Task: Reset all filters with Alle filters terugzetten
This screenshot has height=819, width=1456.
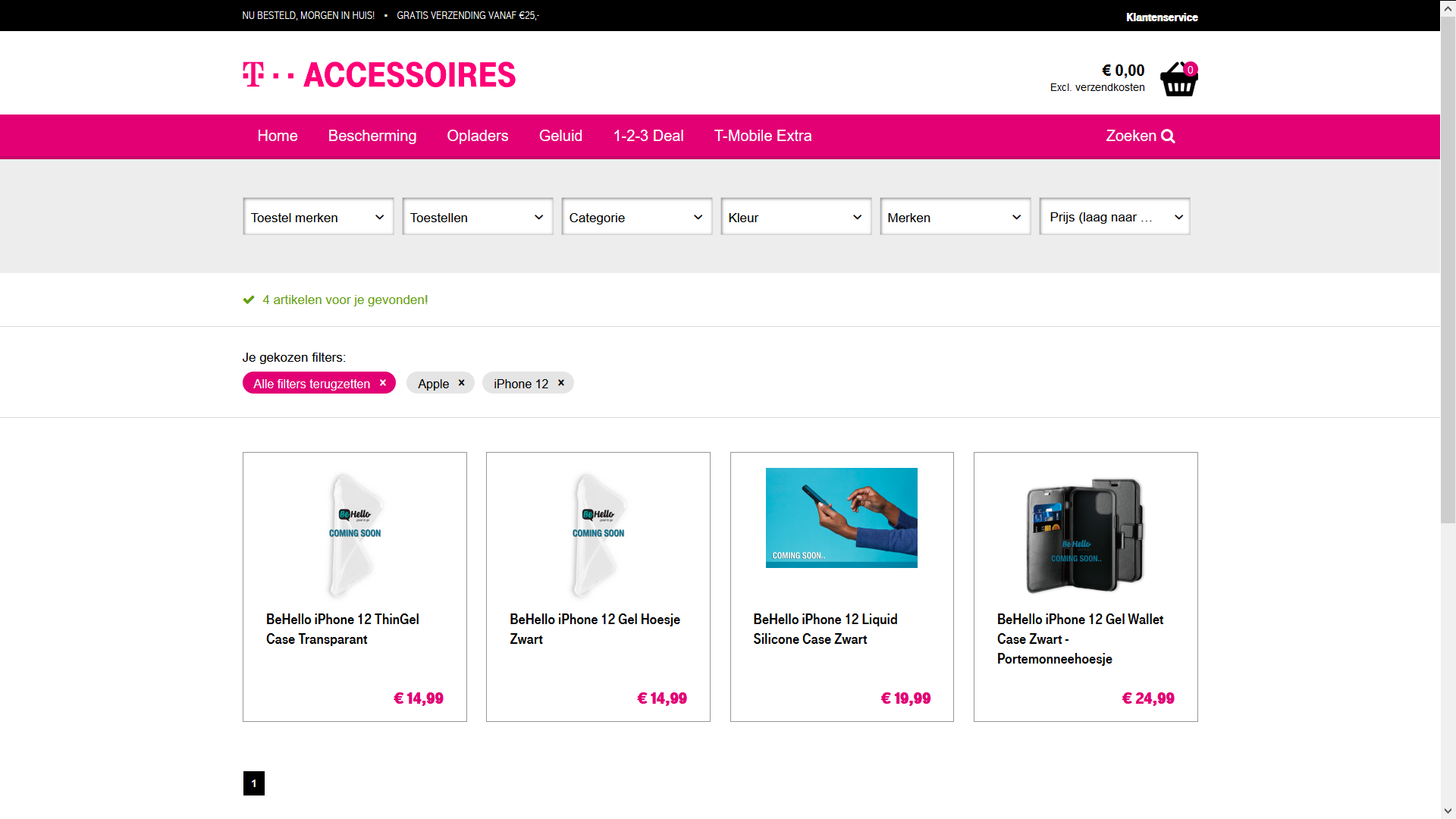Action: (x=318, y=384)
